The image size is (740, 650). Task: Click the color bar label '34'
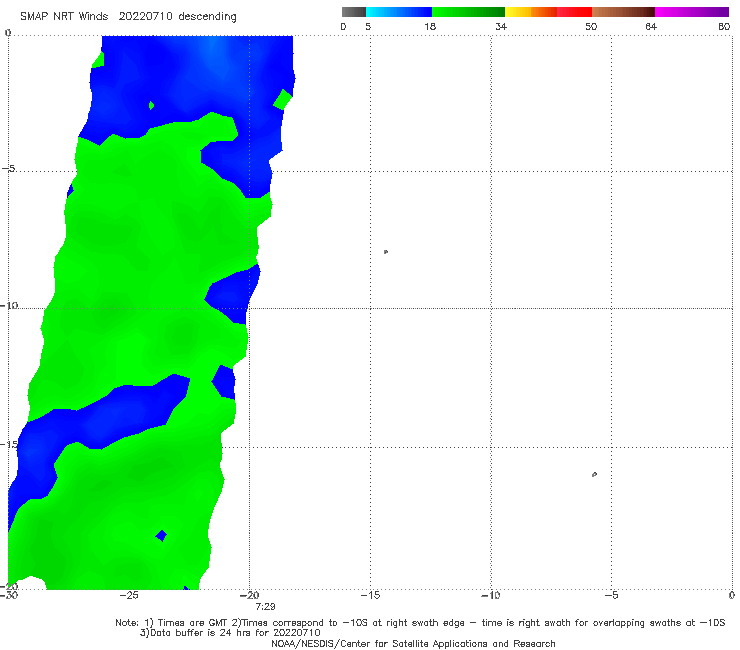coord(501,26)
